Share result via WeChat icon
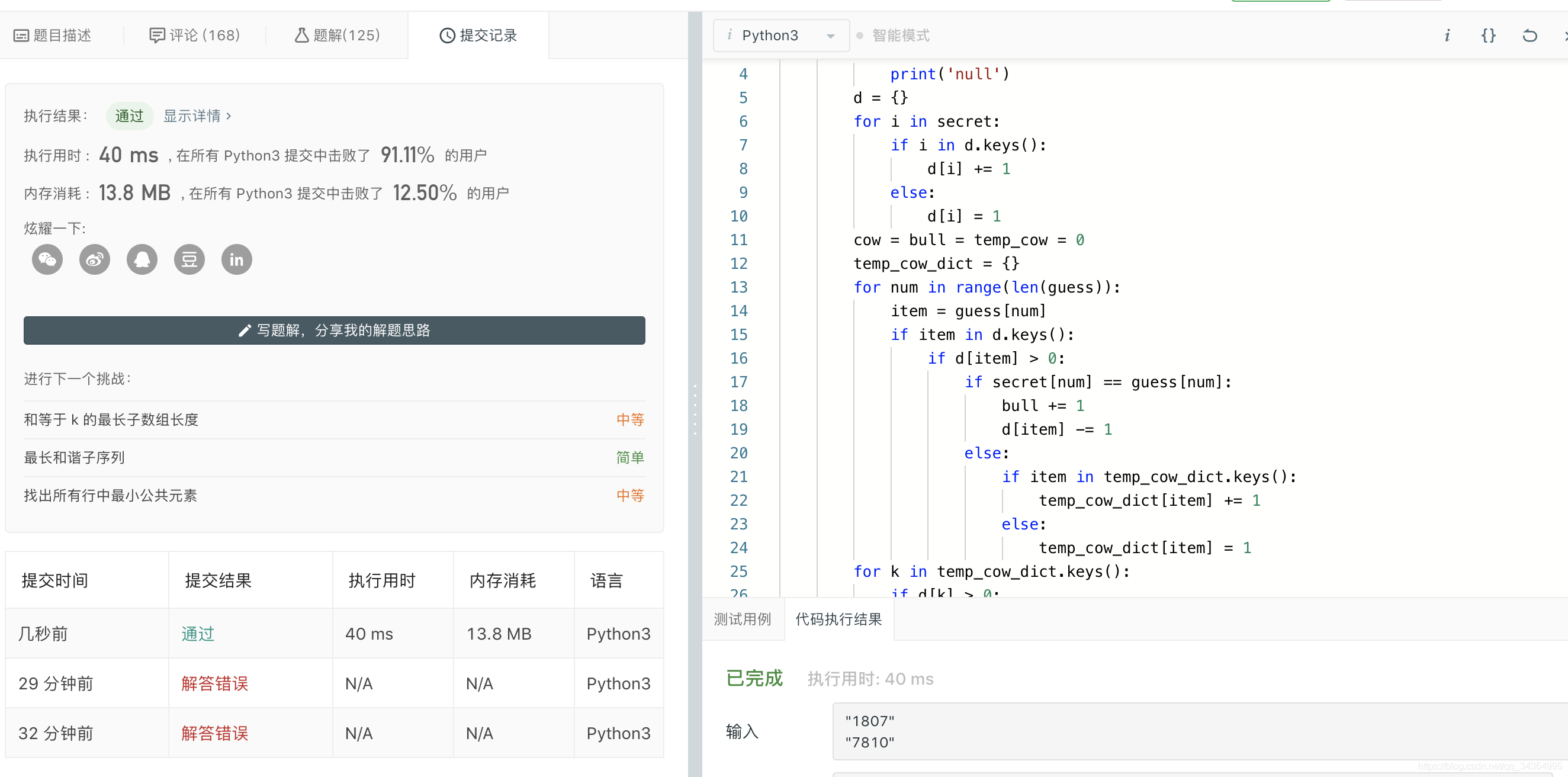 [x=47, y=260]
